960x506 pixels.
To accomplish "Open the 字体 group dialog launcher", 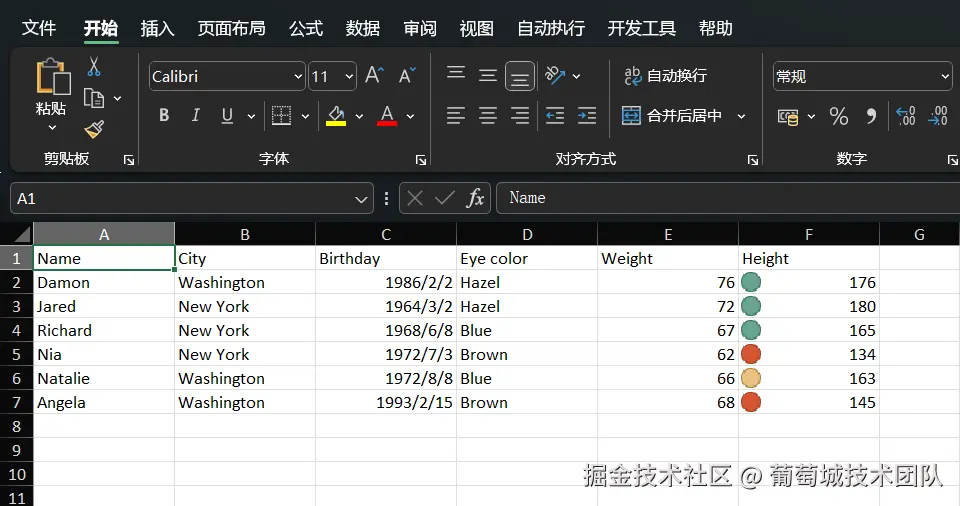I will [x=421, y=160].
